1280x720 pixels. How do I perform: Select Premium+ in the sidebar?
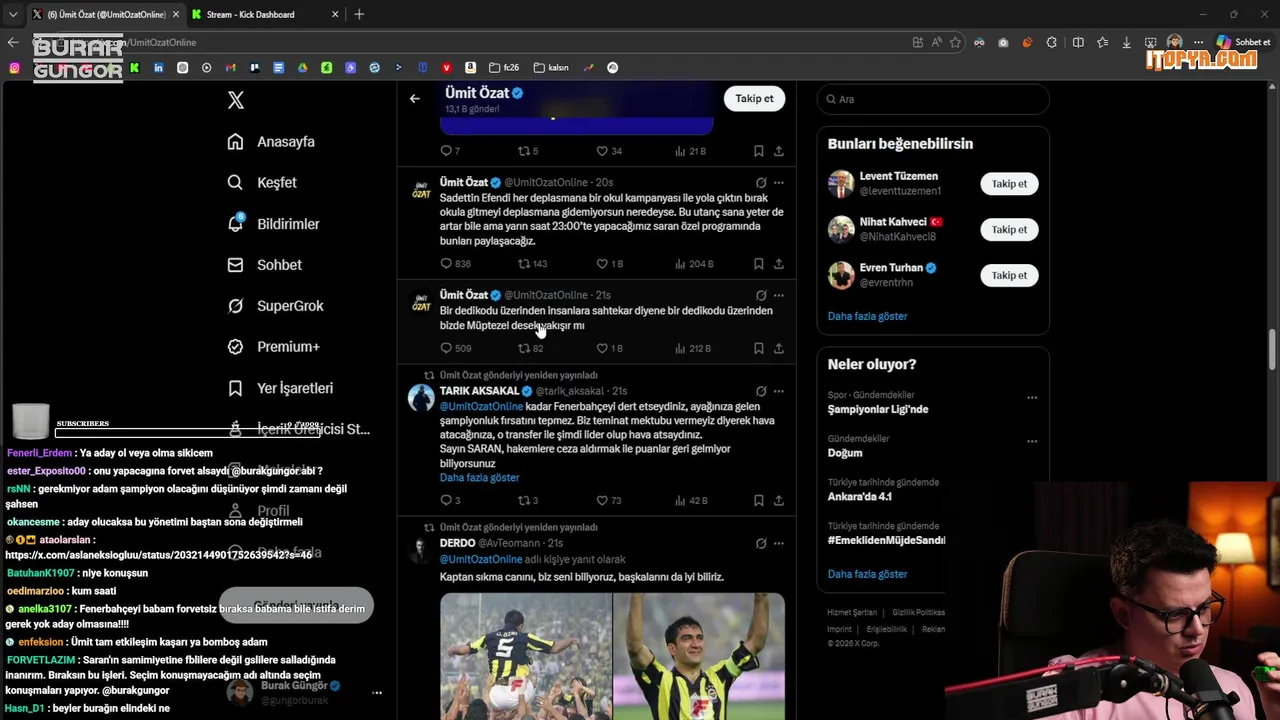click(273, 347)
